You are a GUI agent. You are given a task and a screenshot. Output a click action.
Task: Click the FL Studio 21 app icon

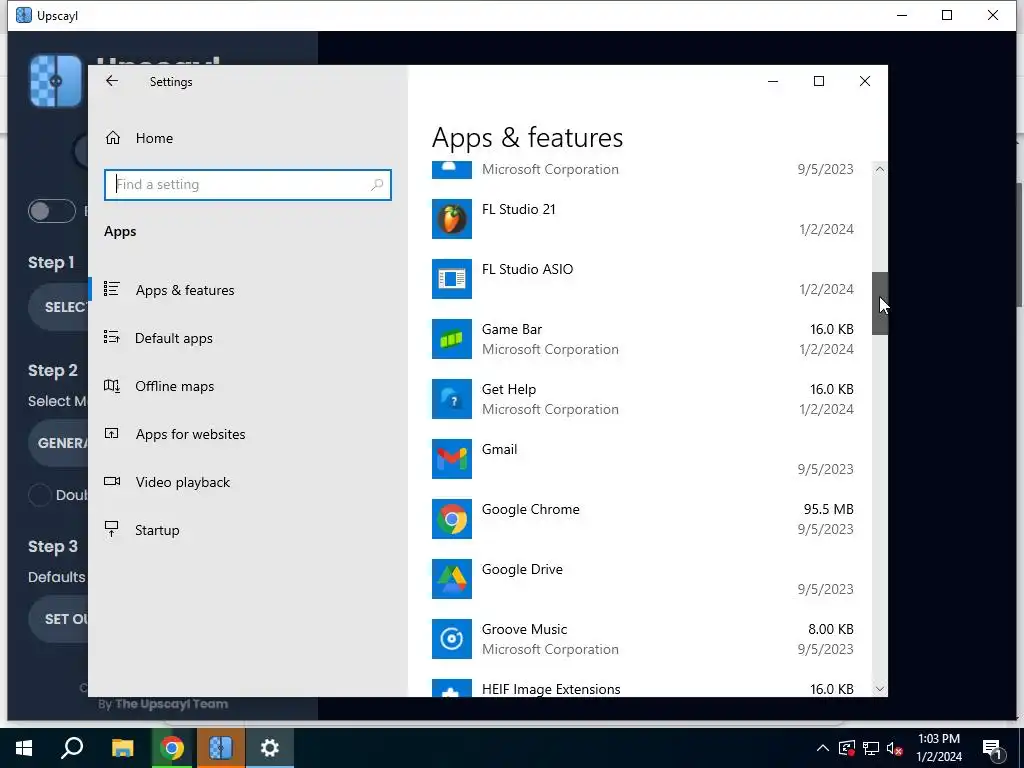[451, 219]
